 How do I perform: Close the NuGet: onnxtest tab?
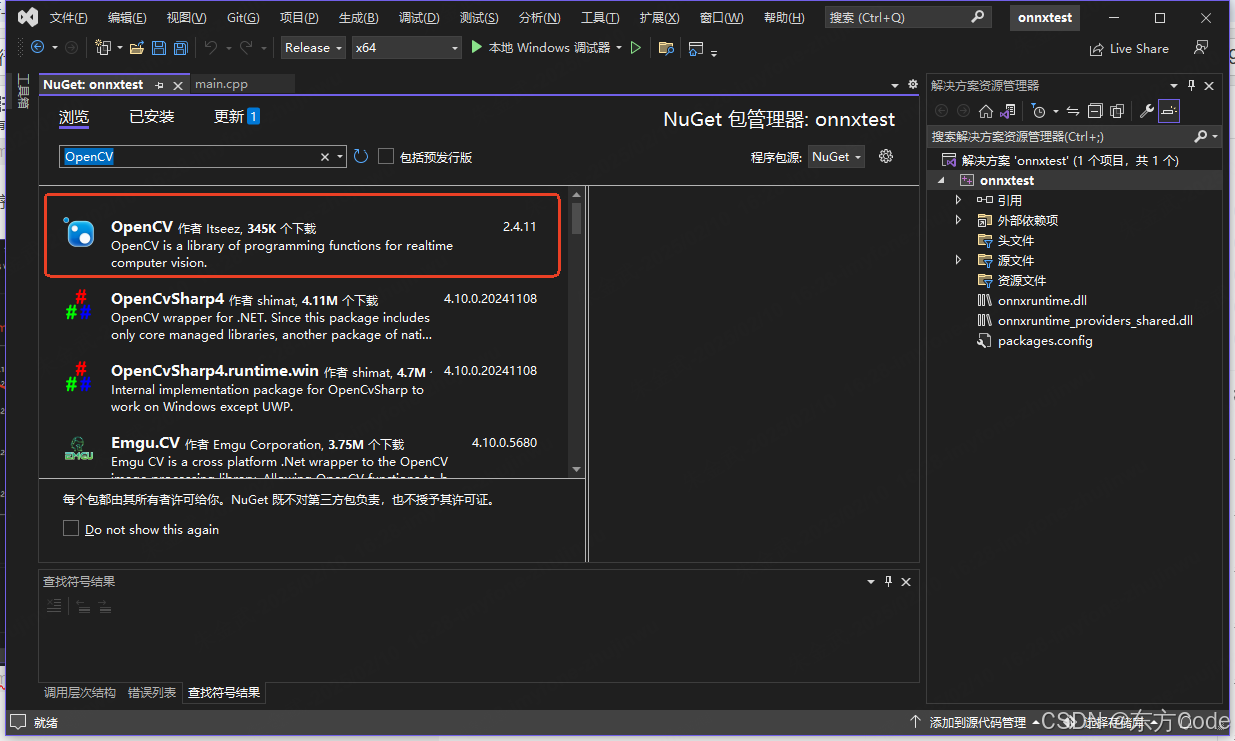click(x=178, y=86)
